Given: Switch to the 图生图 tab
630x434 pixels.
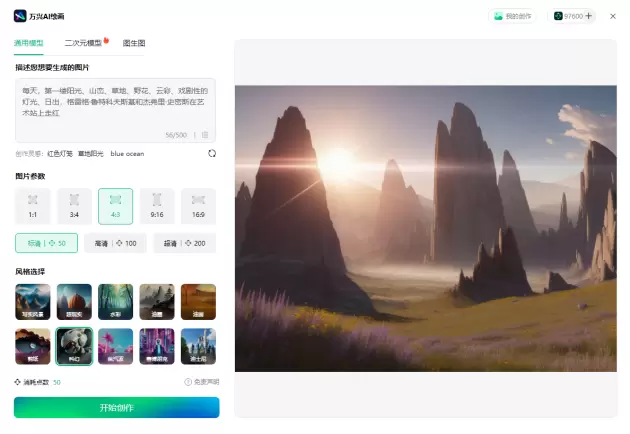Looking at the screenshot, I should 134,44.
